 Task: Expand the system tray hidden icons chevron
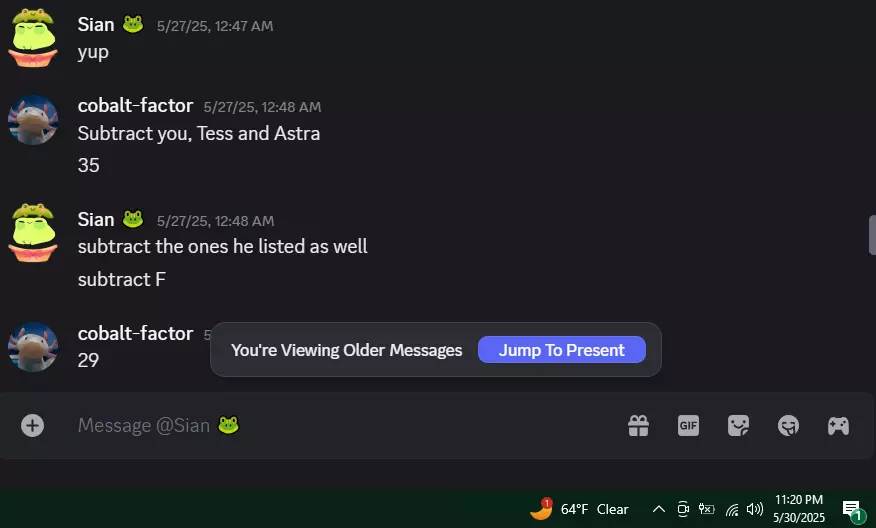(659, 509)
